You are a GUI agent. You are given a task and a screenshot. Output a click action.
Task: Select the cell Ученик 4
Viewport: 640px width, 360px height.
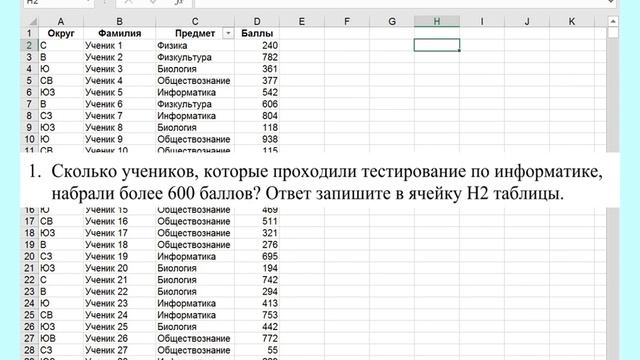[120, 80]
